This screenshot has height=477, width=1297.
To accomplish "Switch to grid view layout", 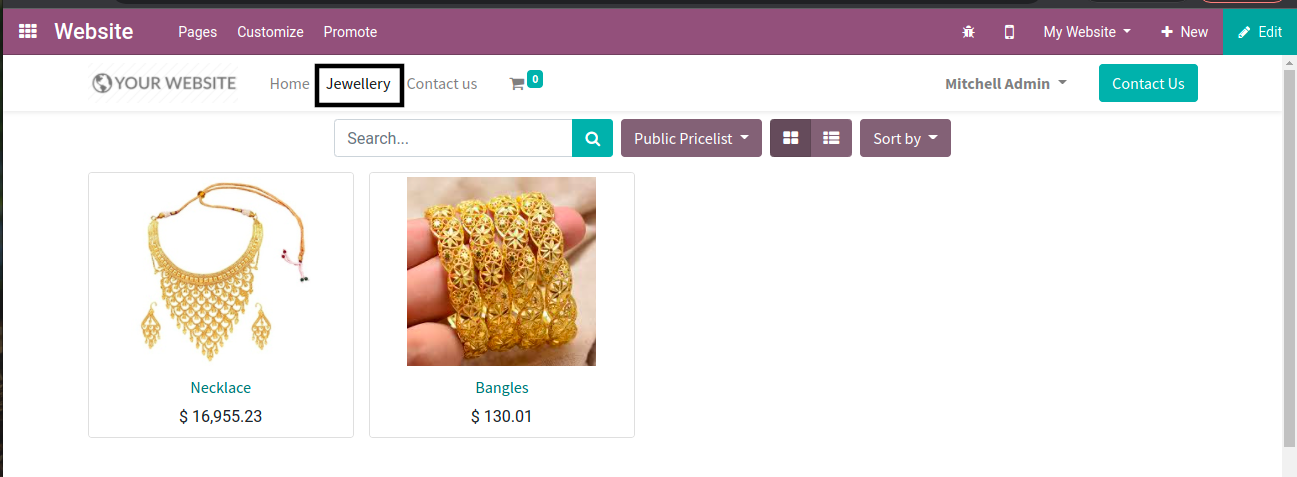I will [790, 138].
